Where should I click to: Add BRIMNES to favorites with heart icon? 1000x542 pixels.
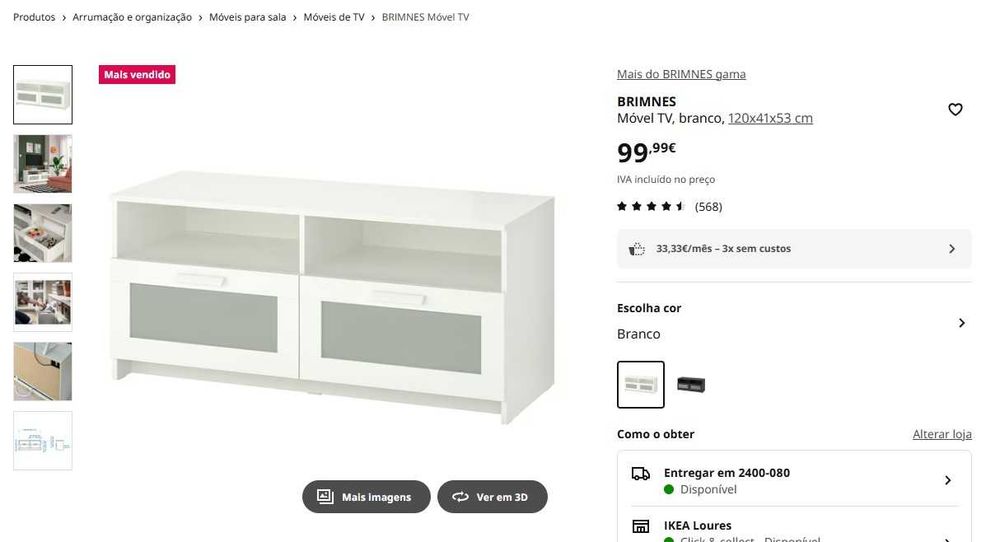coord(955,110)
